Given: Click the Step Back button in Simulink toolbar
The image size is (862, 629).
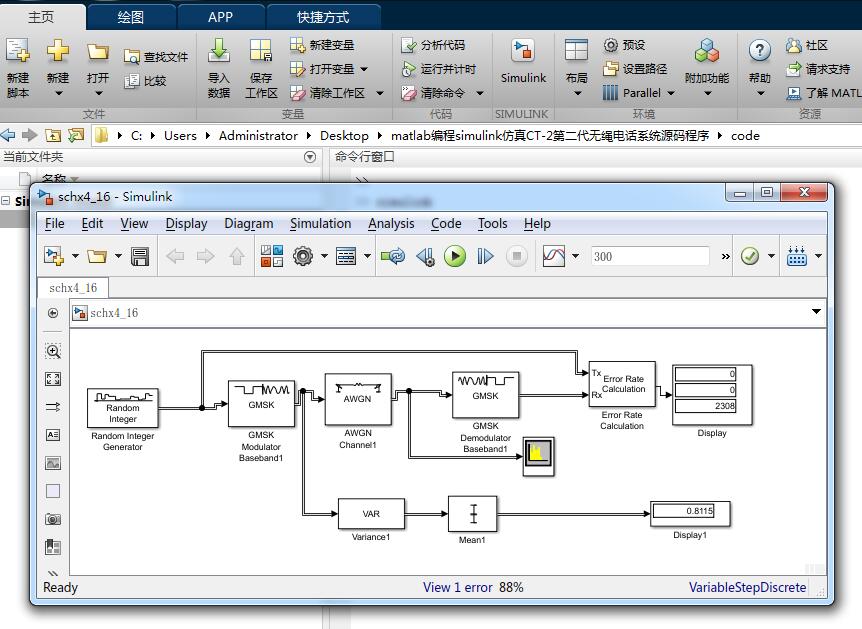Looking at the screenshot, I should pyautogui.click(x=425, y=256).
